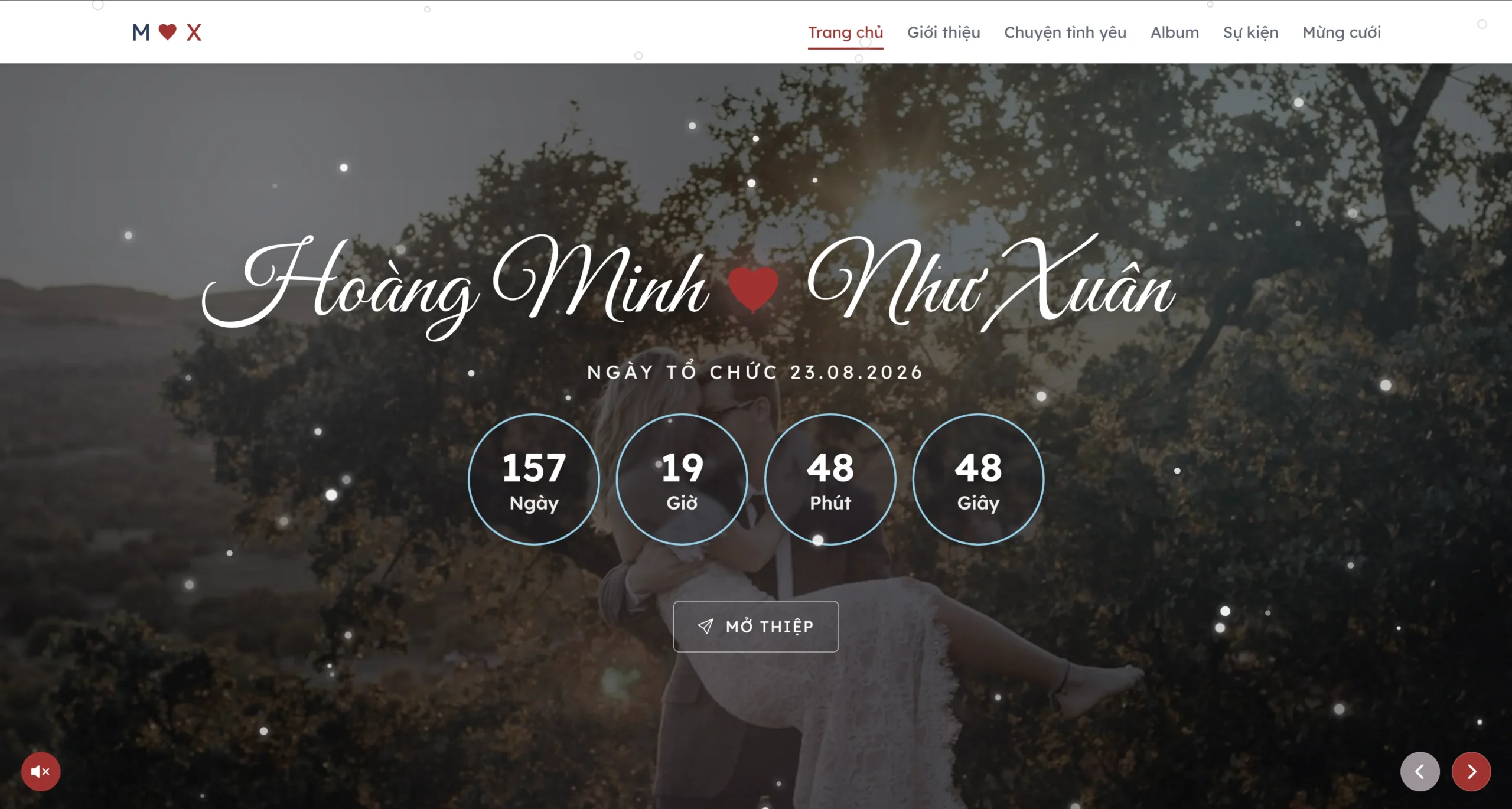The image size is (1512, 809).
Task: Open the Giới thiệu menu item
Action: tap(944, 32)
